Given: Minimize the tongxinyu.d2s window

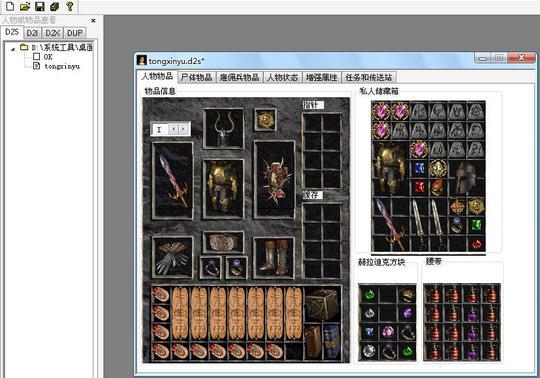Looking at the screenshot, I should [x=483, y=58].
